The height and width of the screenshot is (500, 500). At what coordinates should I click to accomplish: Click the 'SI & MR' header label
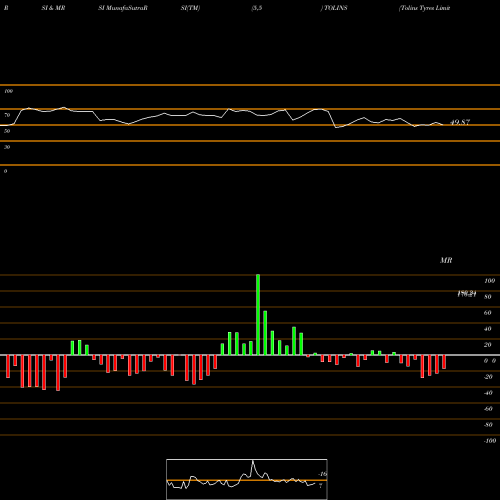[53, 8]
